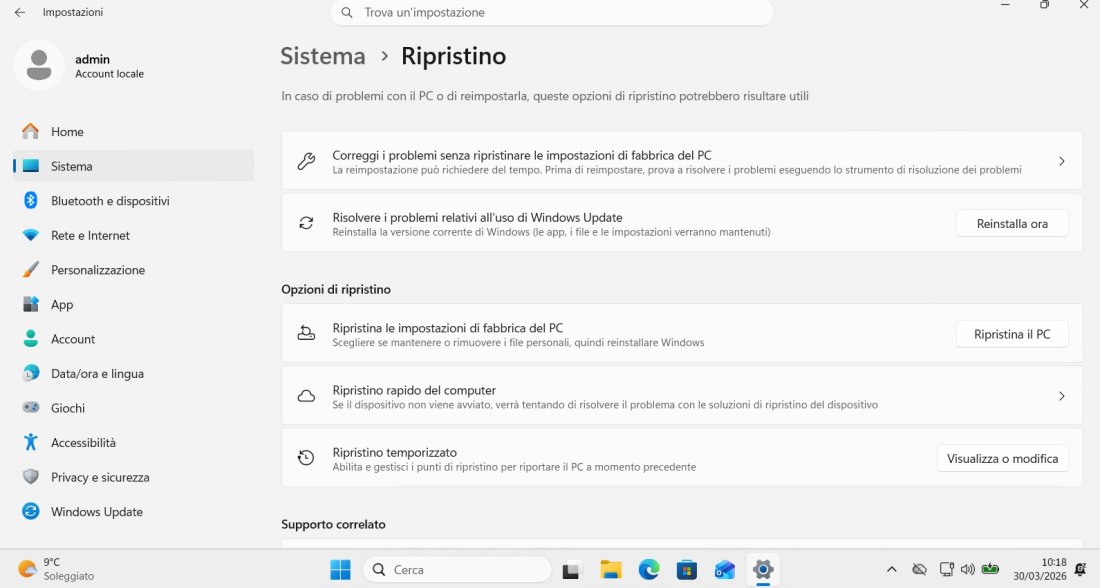Open Visualizza o modifica for restore points
The width and height of the screenshot is (1100, 588).
(x=1002, y=458)
